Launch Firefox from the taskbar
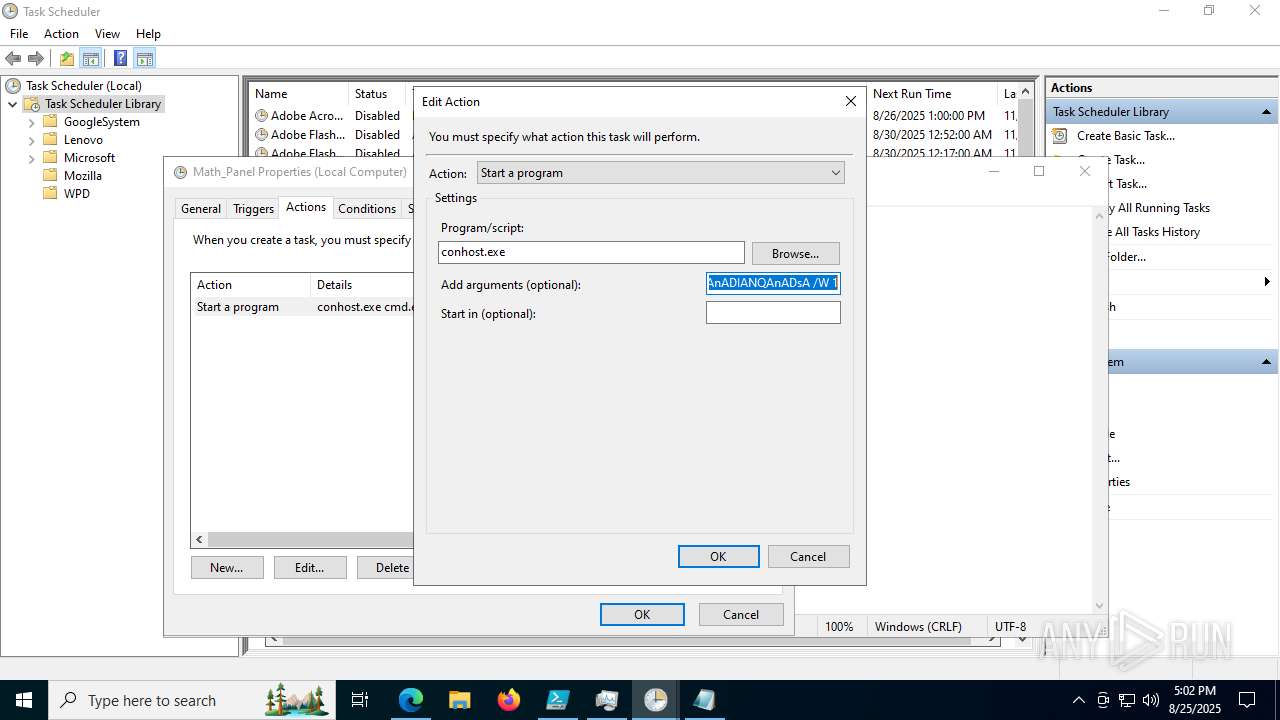This screenshot has height=720, width=1280. (x=509, y=700)
